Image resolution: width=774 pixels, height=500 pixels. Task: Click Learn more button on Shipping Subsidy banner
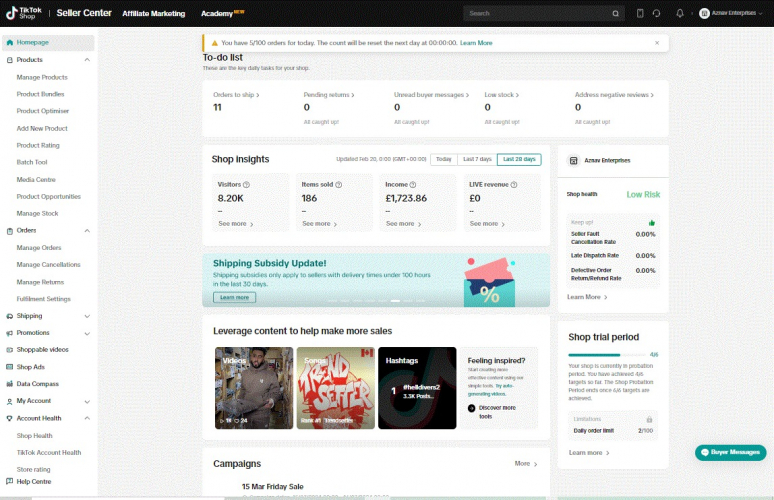pyautogui.click(x=234, y=298)
